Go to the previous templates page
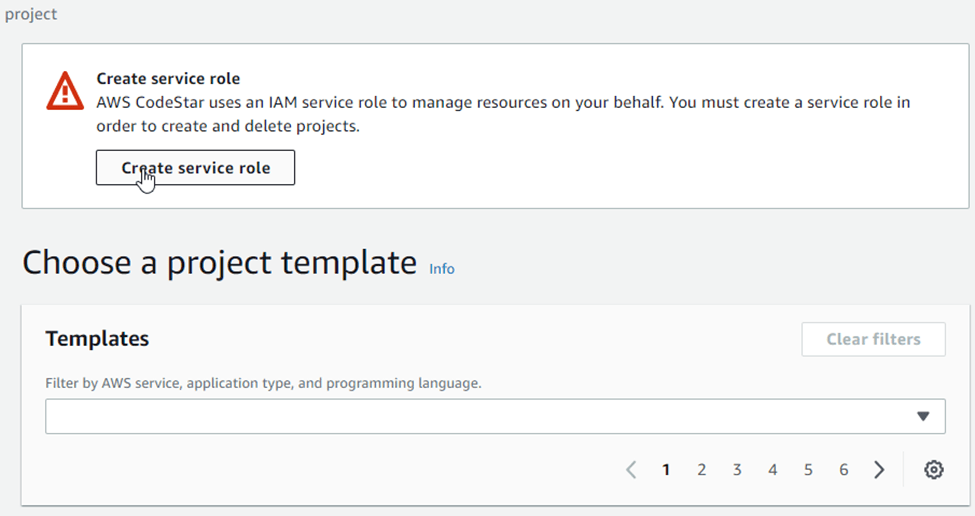This screenshot has width=975, height=516. (631, 470)
